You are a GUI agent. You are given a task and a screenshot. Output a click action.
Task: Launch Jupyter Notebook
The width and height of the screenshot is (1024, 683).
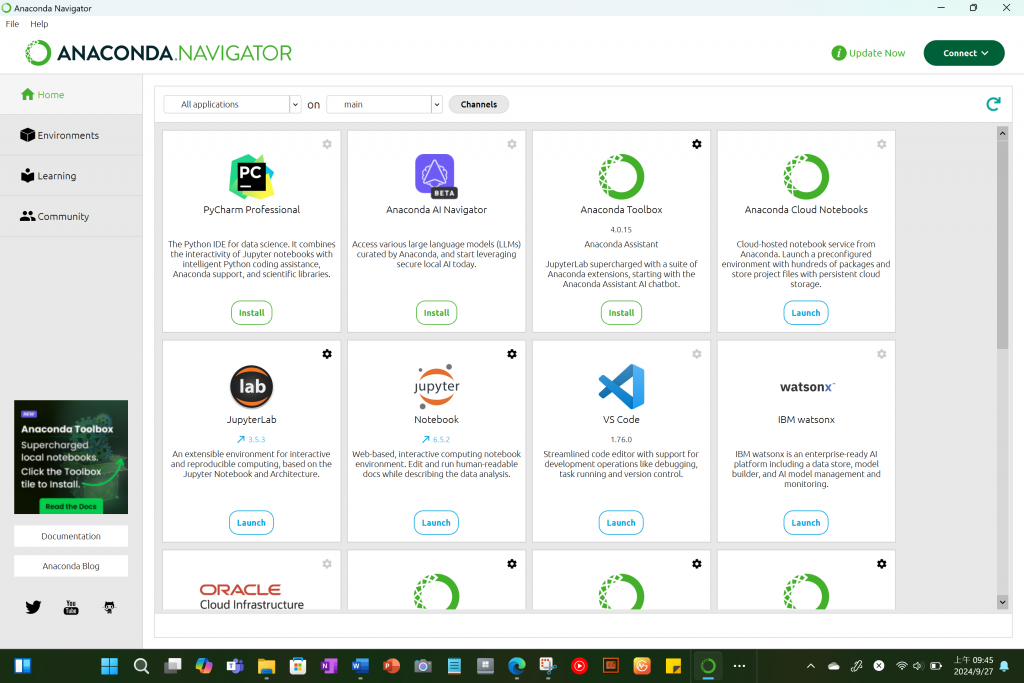(x=436, y=522)
